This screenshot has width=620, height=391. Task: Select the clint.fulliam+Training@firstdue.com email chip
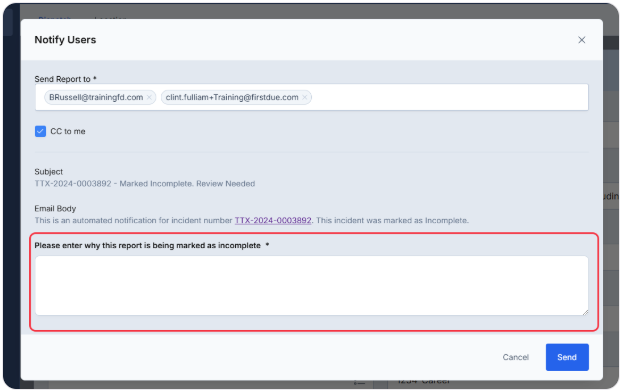(236, 97)
